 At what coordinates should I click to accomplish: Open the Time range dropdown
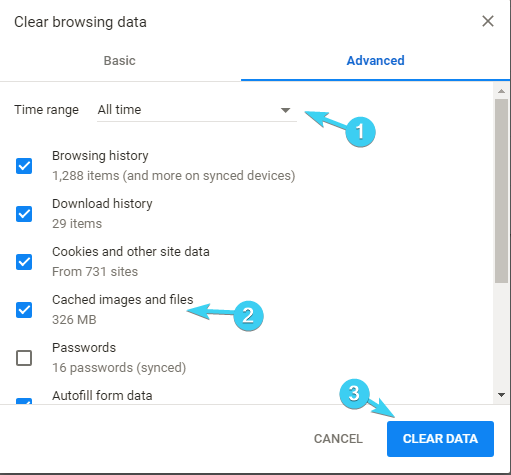tap(197, 110)
